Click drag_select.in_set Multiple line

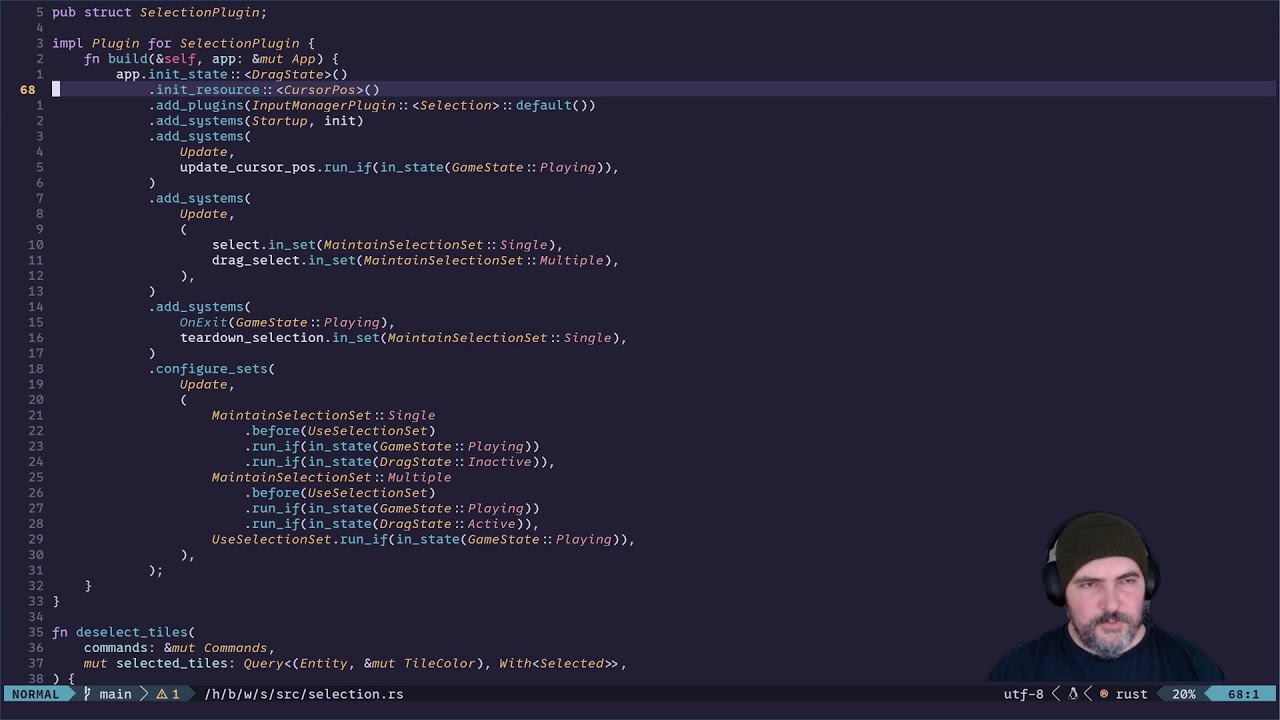click(416, 260)
